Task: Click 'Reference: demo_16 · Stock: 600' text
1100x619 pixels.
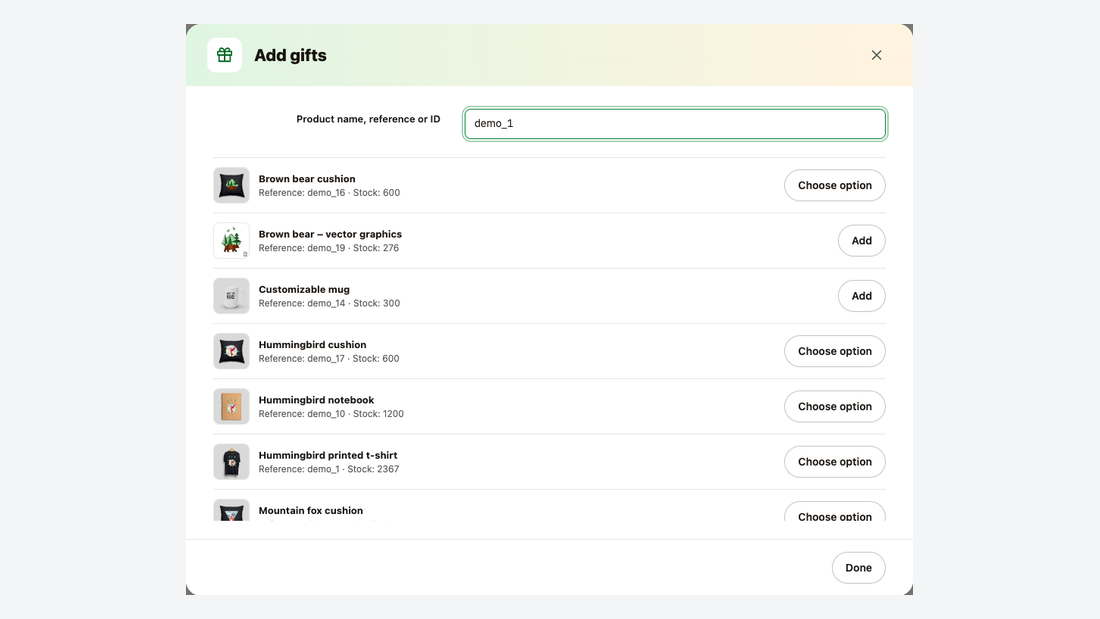Action: pos(329,193)
